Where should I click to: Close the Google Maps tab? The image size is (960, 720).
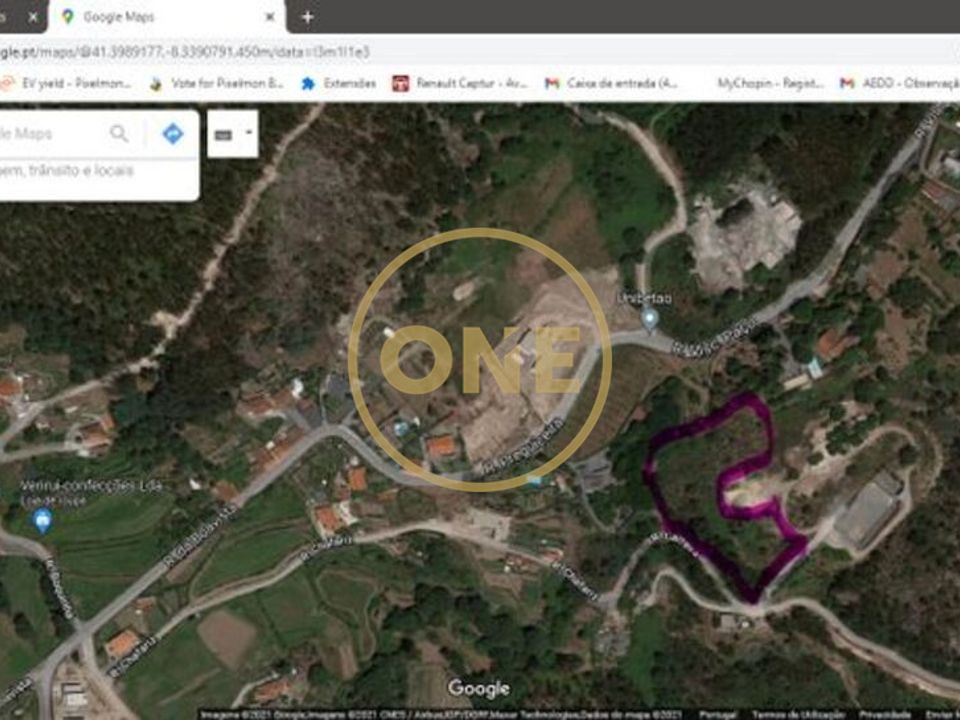pyautogui.click(x=269, y=17)
